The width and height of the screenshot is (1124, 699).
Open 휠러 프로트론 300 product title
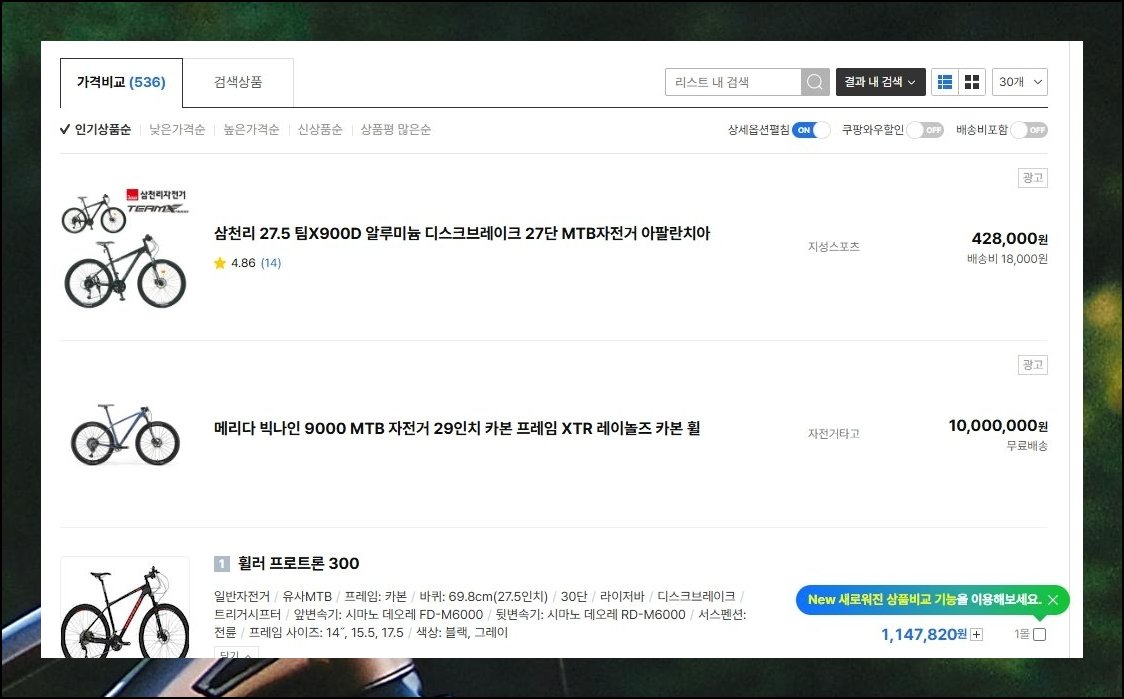298,564
